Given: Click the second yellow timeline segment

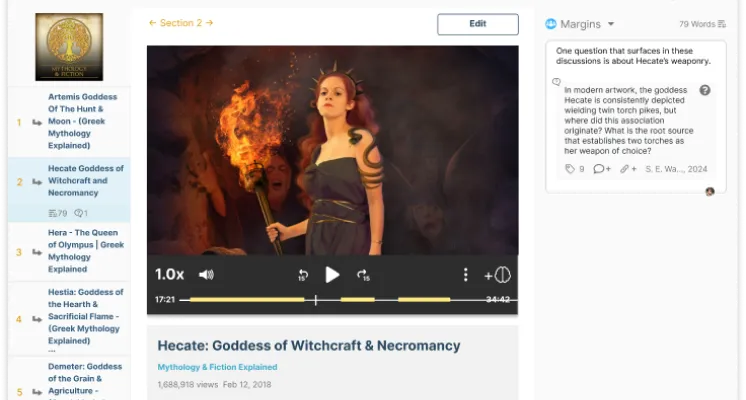Looking at the screenshot, I should coord(358,300).
